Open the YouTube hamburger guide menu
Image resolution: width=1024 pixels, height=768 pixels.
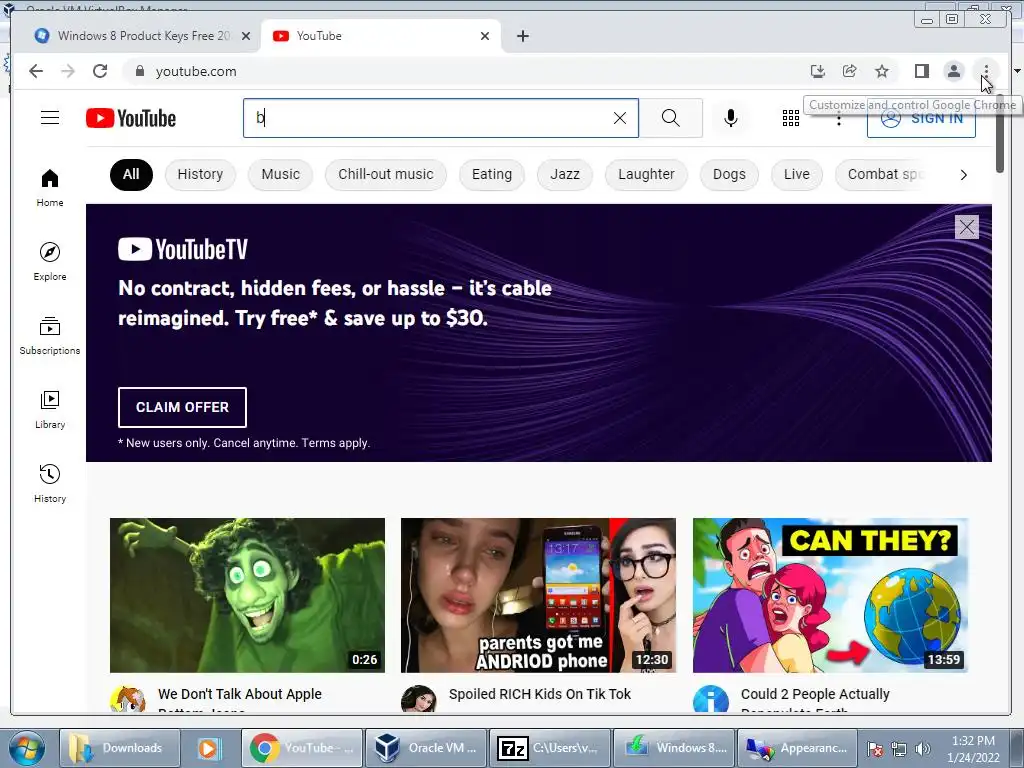[50, 118]
